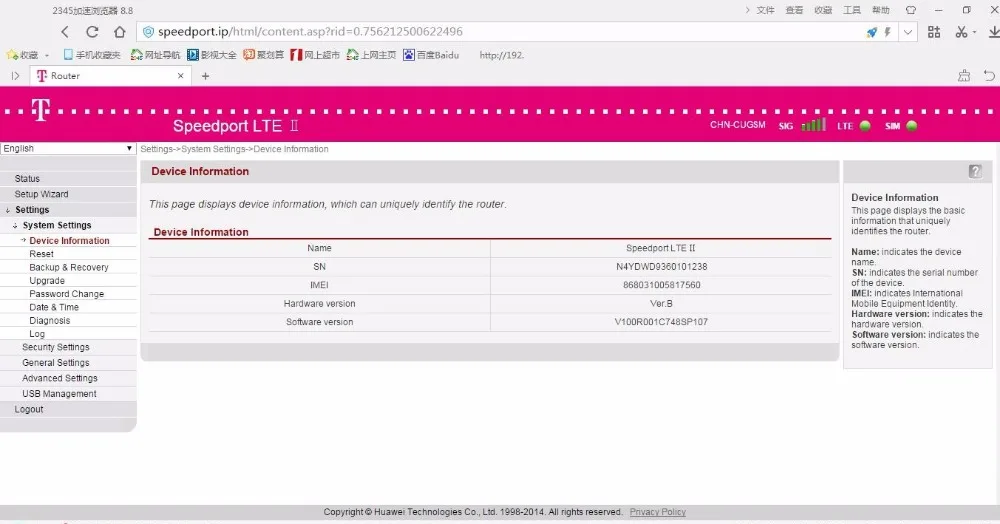The width and height of the screenshot is (1000, 524).
Task: Open Backup & Recovery page
Action: coord(69,267)
